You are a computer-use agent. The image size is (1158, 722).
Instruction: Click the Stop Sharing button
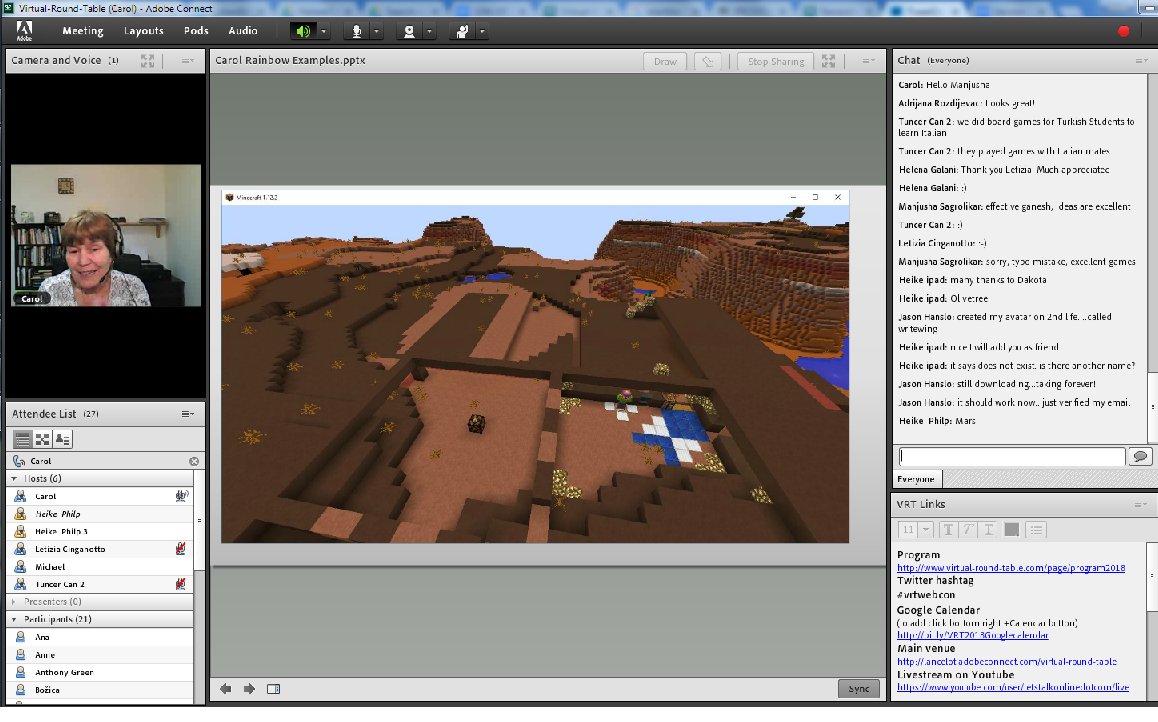775,61
